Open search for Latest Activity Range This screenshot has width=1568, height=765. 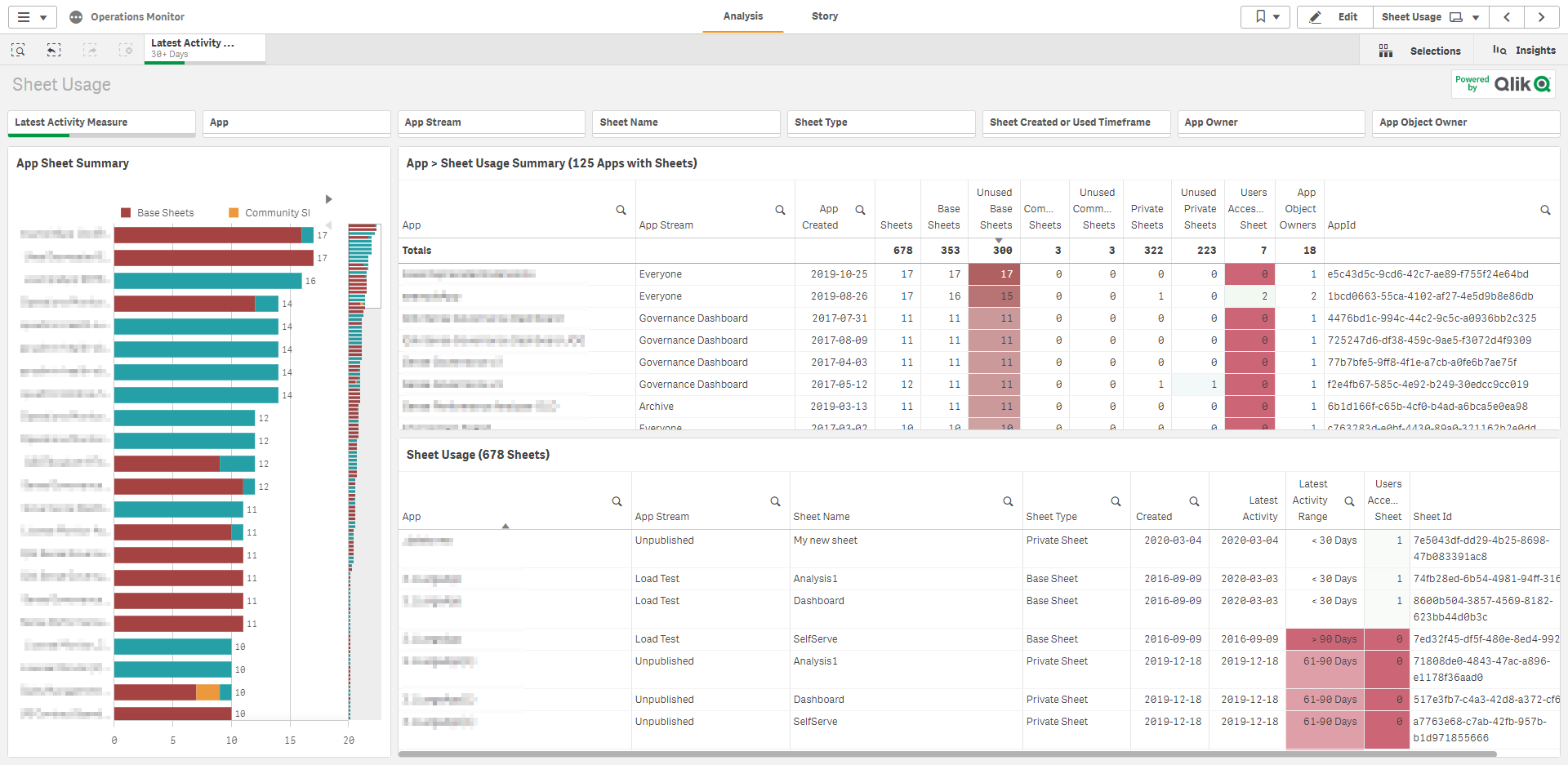coord(1349,501)
